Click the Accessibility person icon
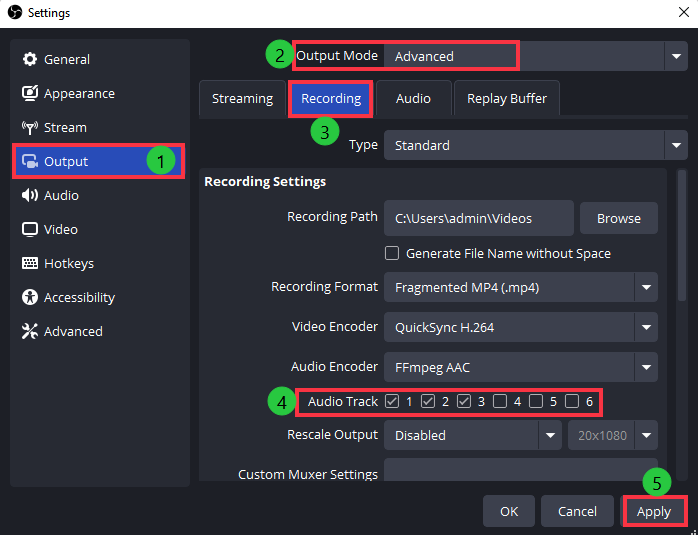Screen dimensions: 698x535 pos(30,297)
